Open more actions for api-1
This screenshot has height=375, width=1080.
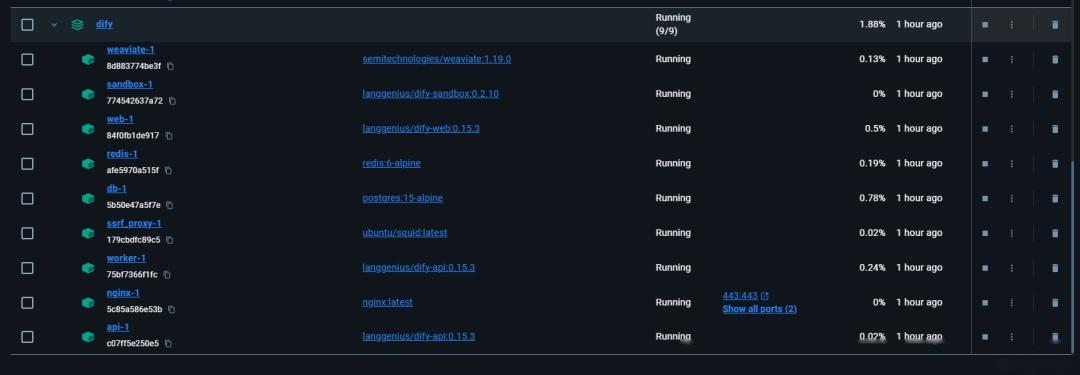click(x=1012, y=337)
